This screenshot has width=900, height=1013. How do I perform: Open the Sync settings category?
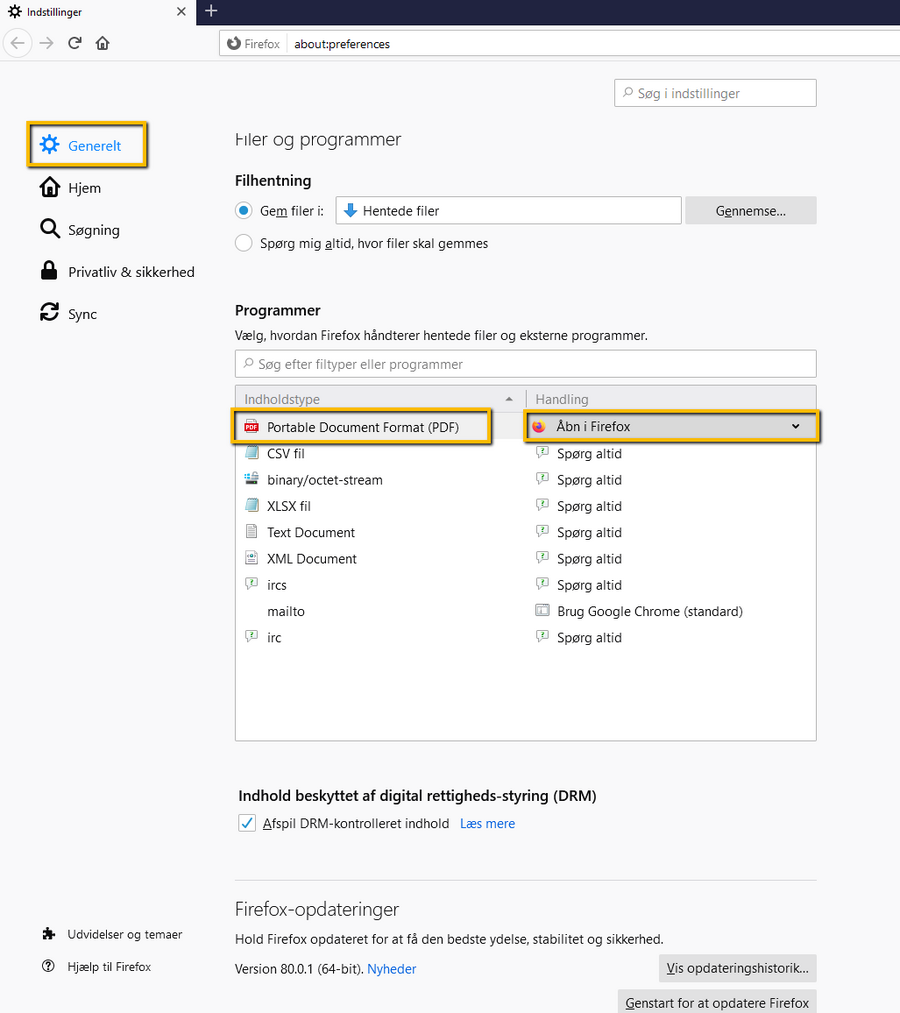[x=68, y=314]
